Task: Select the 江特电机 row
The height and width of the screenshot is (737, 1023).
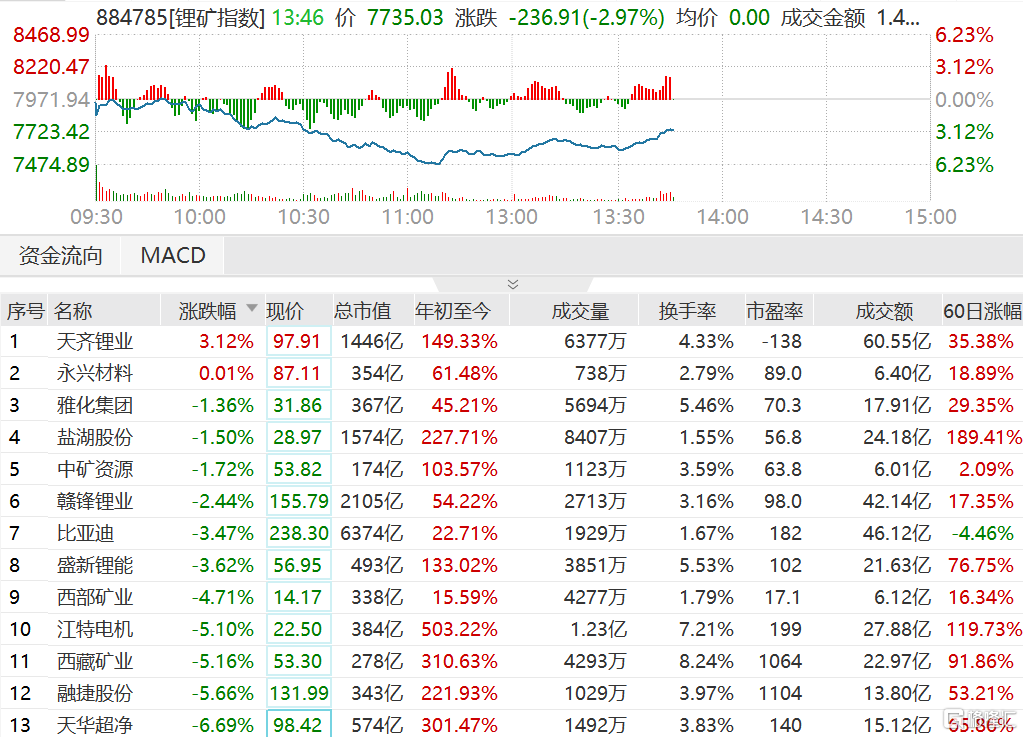Action: click(x=95, y=629)
